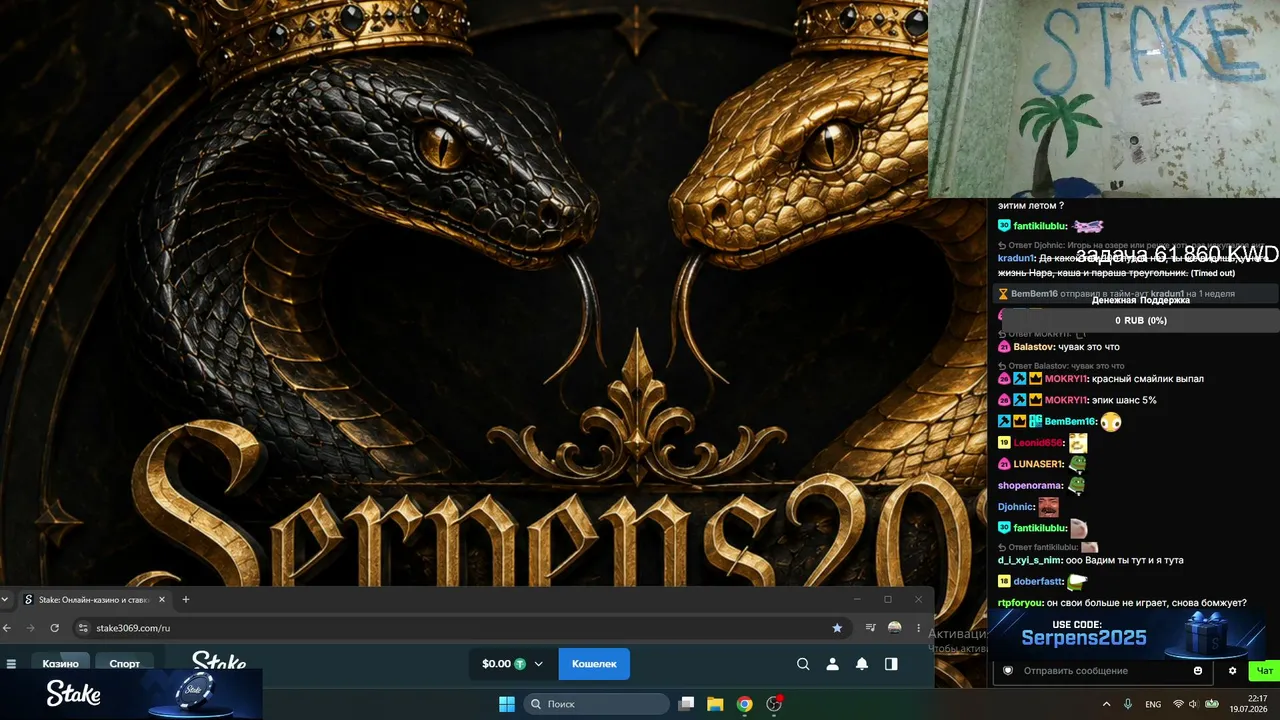Viewport: 1280px width, 720px height.
Task: Open Chrome media controls icon
Action: pos(871,628)
